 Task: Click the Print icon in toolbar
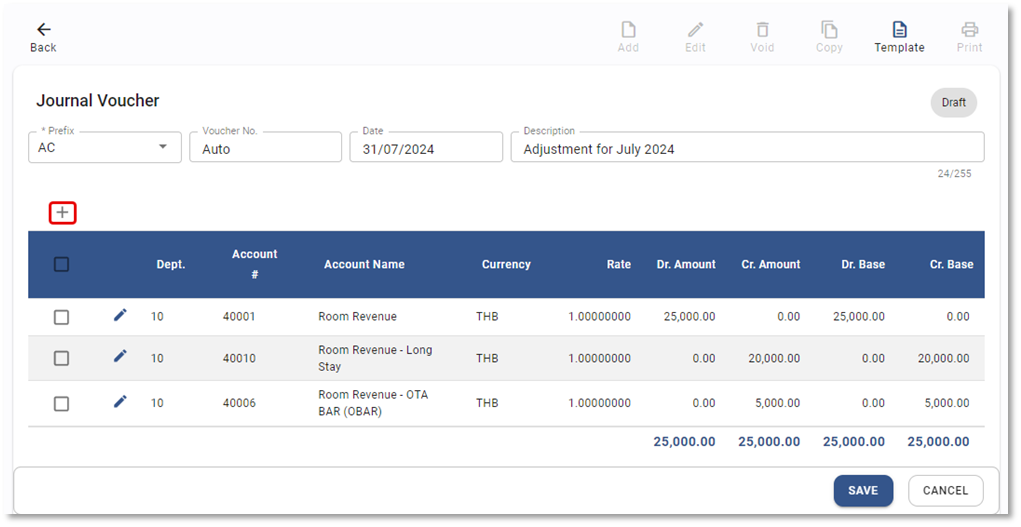pos(969,30)
